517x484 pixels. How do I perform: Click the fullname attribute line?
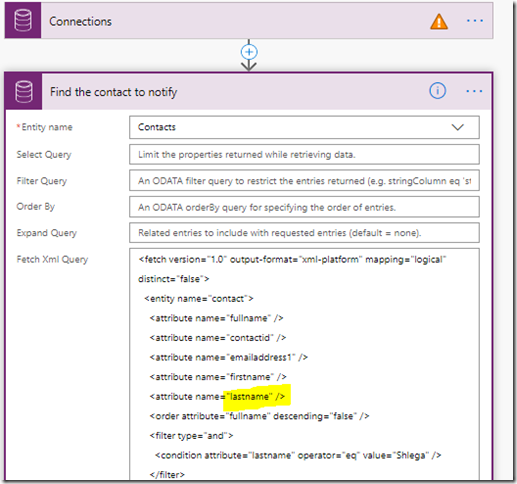coord(217,318)
